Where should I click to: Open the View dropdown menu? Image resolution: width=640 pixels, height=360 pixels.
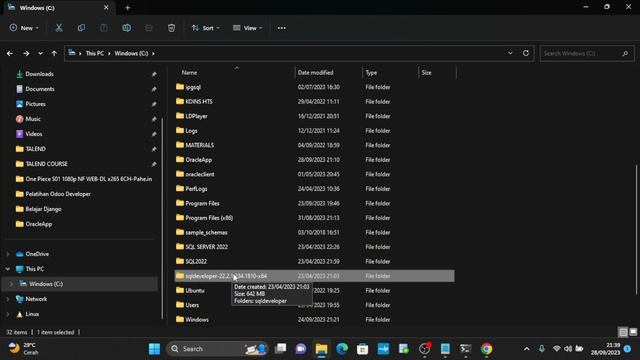[x=247, y=28]
